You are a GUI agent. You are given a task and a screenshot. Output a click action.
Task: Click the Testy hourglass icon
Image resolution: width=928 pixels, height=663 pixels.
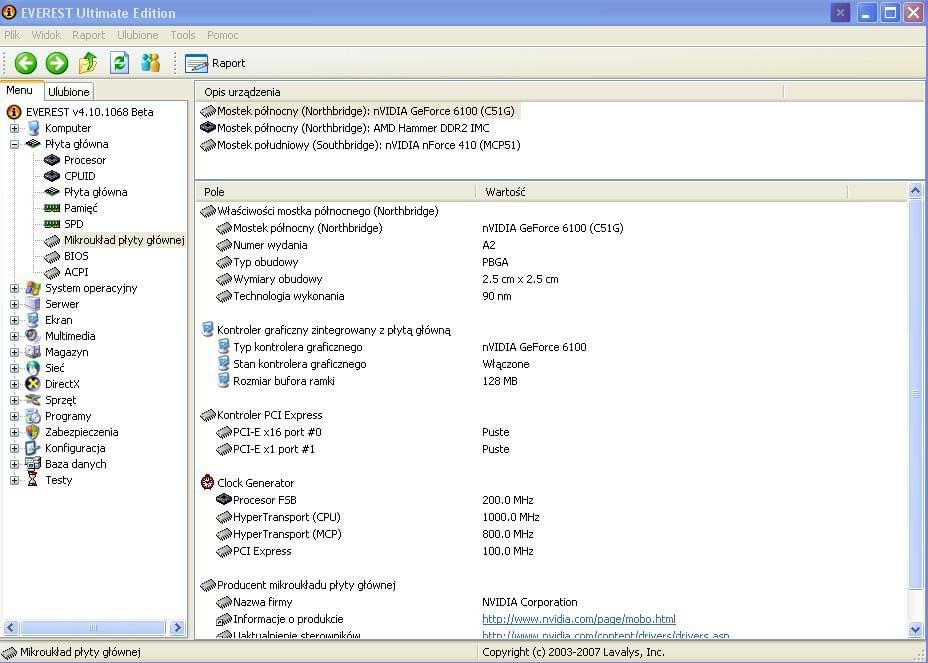[x=33, y=479]
